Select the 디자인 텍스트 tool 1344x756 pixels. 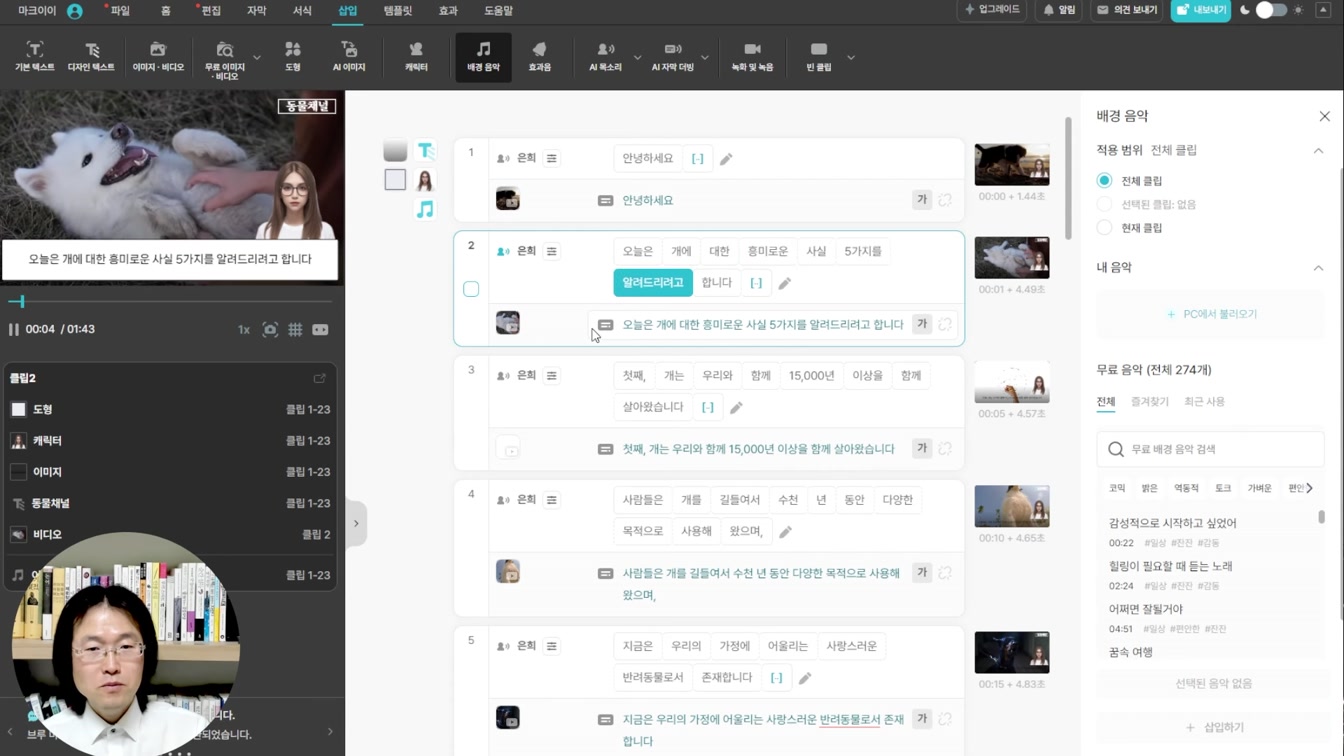(91, 57)
